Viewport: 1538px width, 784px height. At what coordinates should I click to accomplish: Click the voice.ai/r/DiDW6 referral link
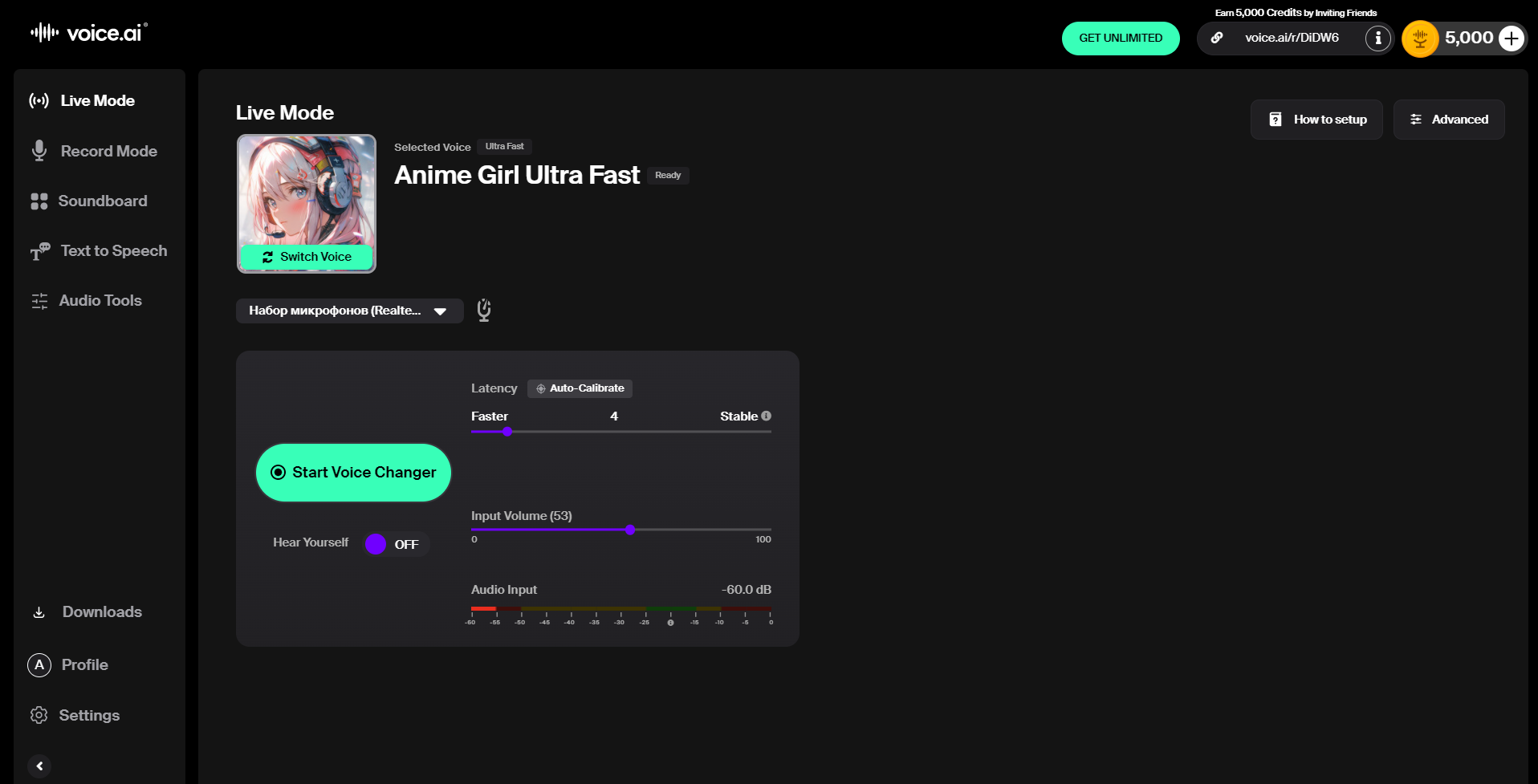[x=1292, y=38]
